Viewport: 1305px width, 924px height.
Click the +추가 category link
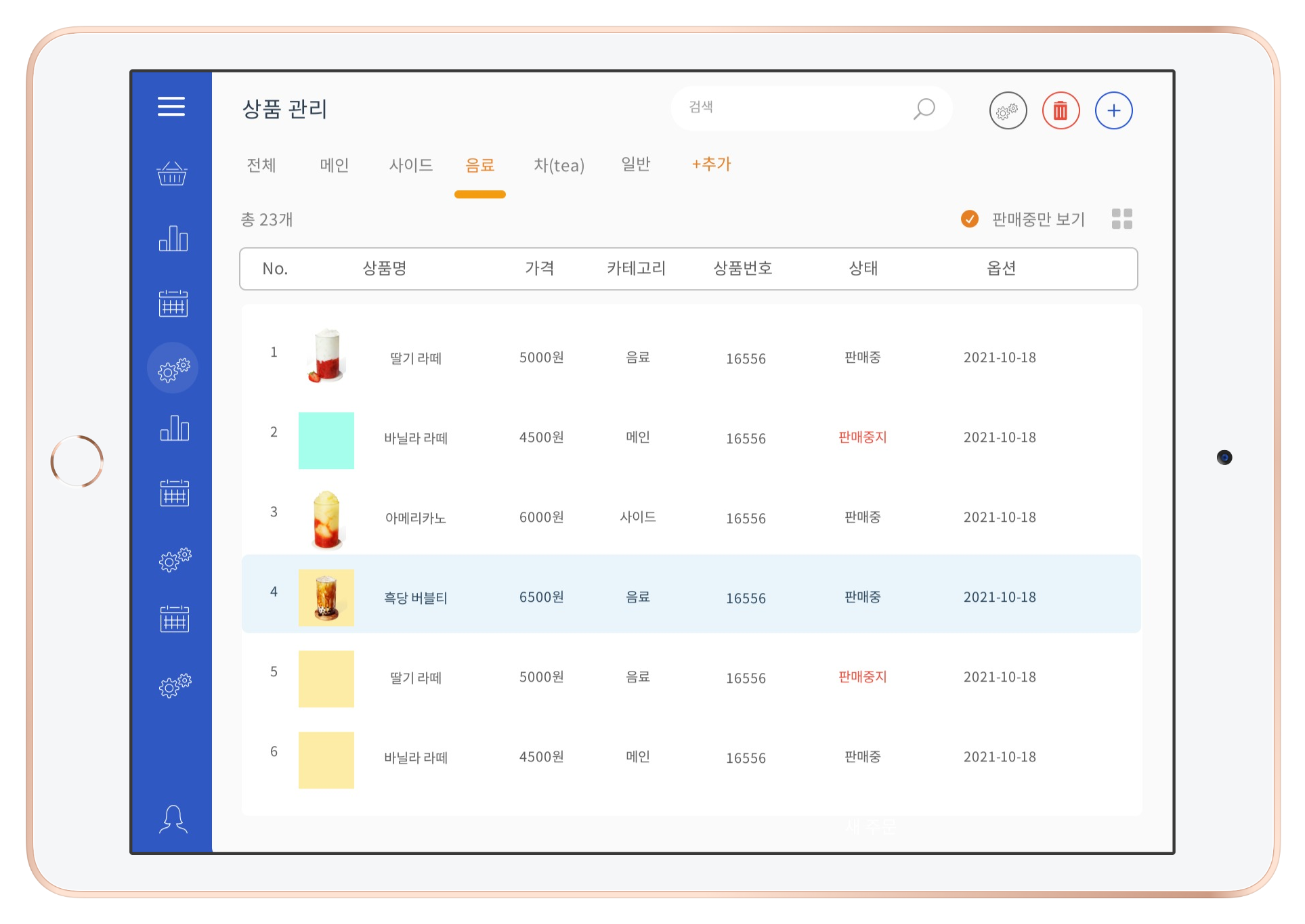pos(711,164)
